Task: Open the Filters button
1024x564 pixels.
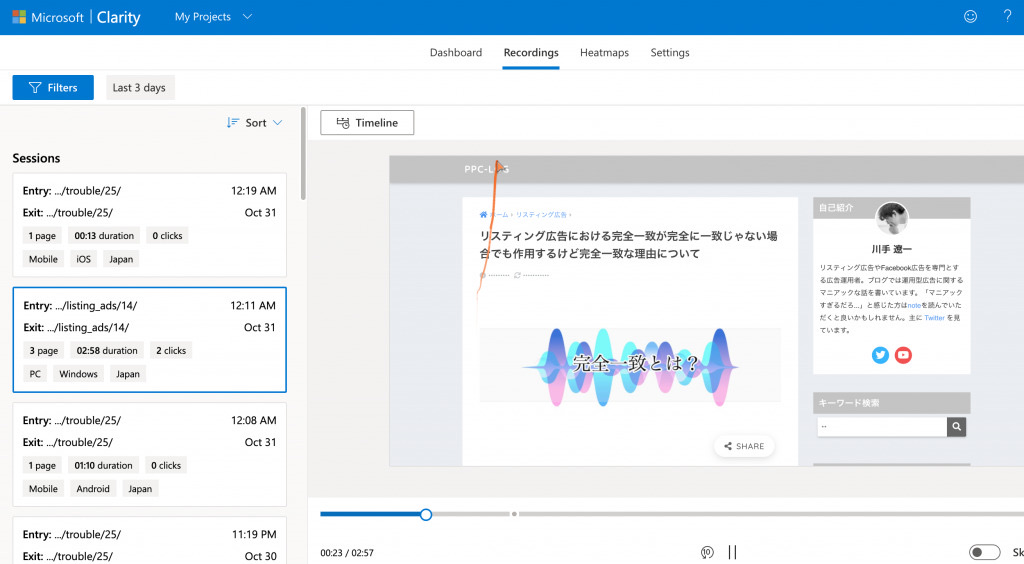Action: [x=53, y=87]
